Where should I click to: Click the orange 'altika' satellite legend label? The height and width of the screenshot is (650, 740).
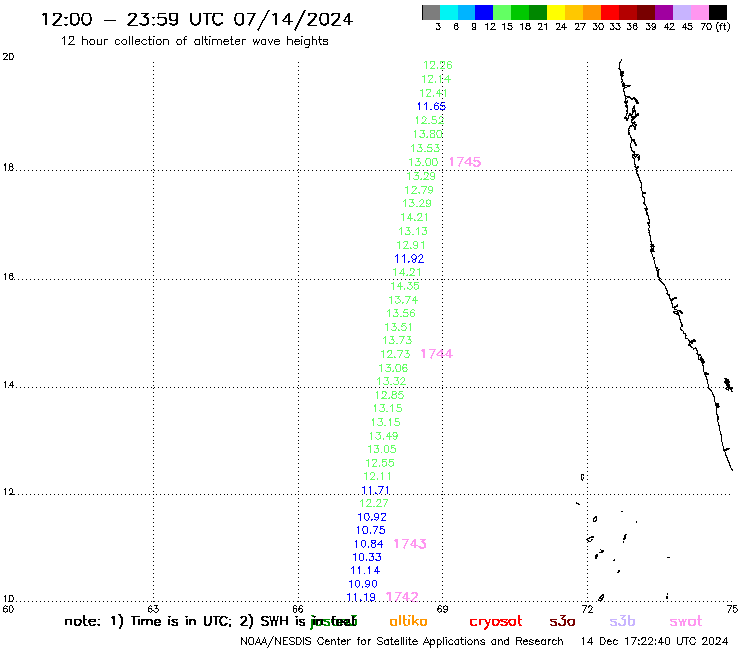[x=408, y=621]
